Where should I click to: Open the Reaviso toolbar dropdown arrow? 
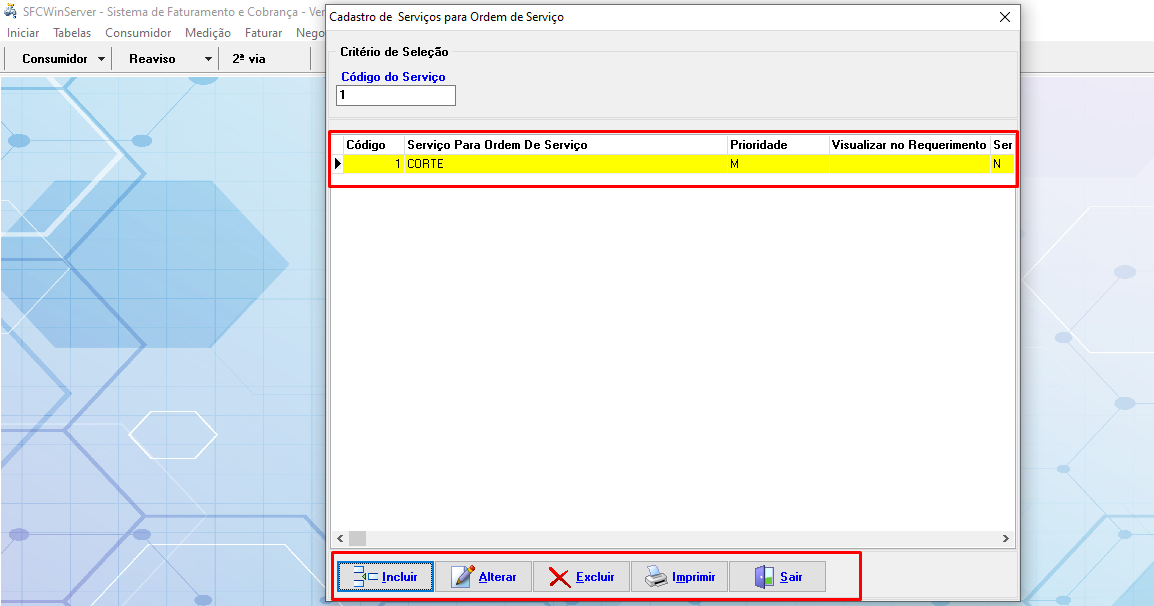[208, 59]
